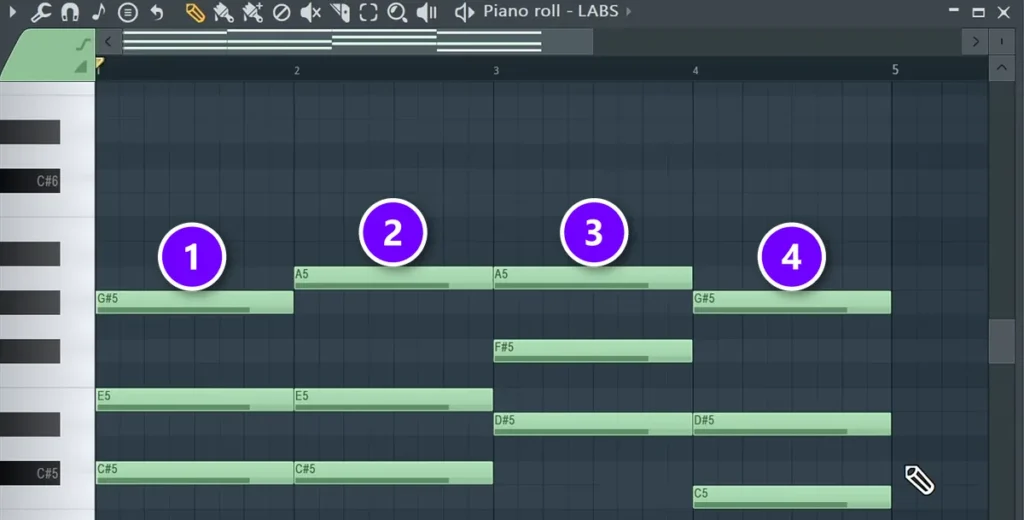Click bar 4 on the timeline ruler
This screenshot has width=1024, height=520.
click(696, 71)
